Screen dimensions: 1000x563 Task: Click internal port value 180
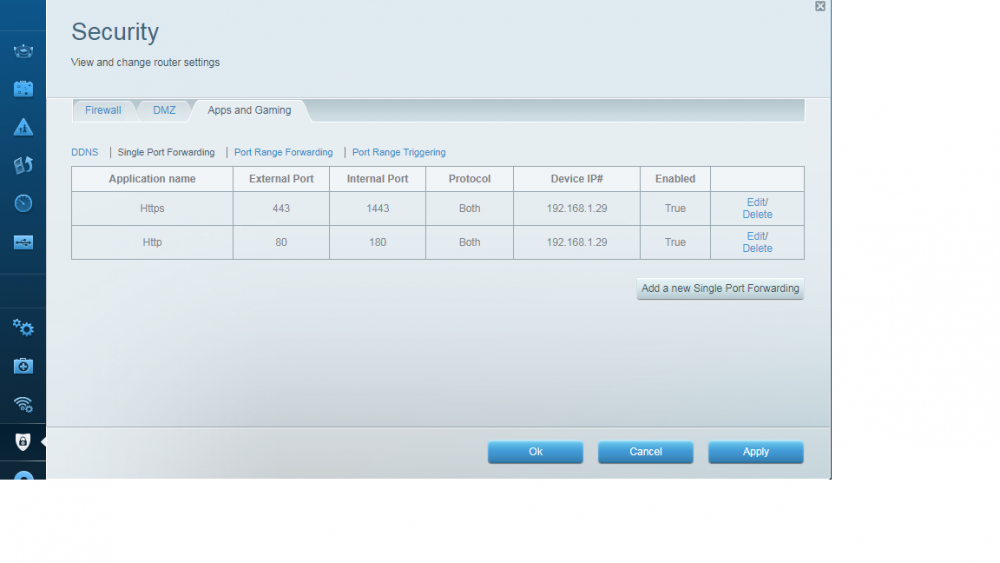click(378, 242)
